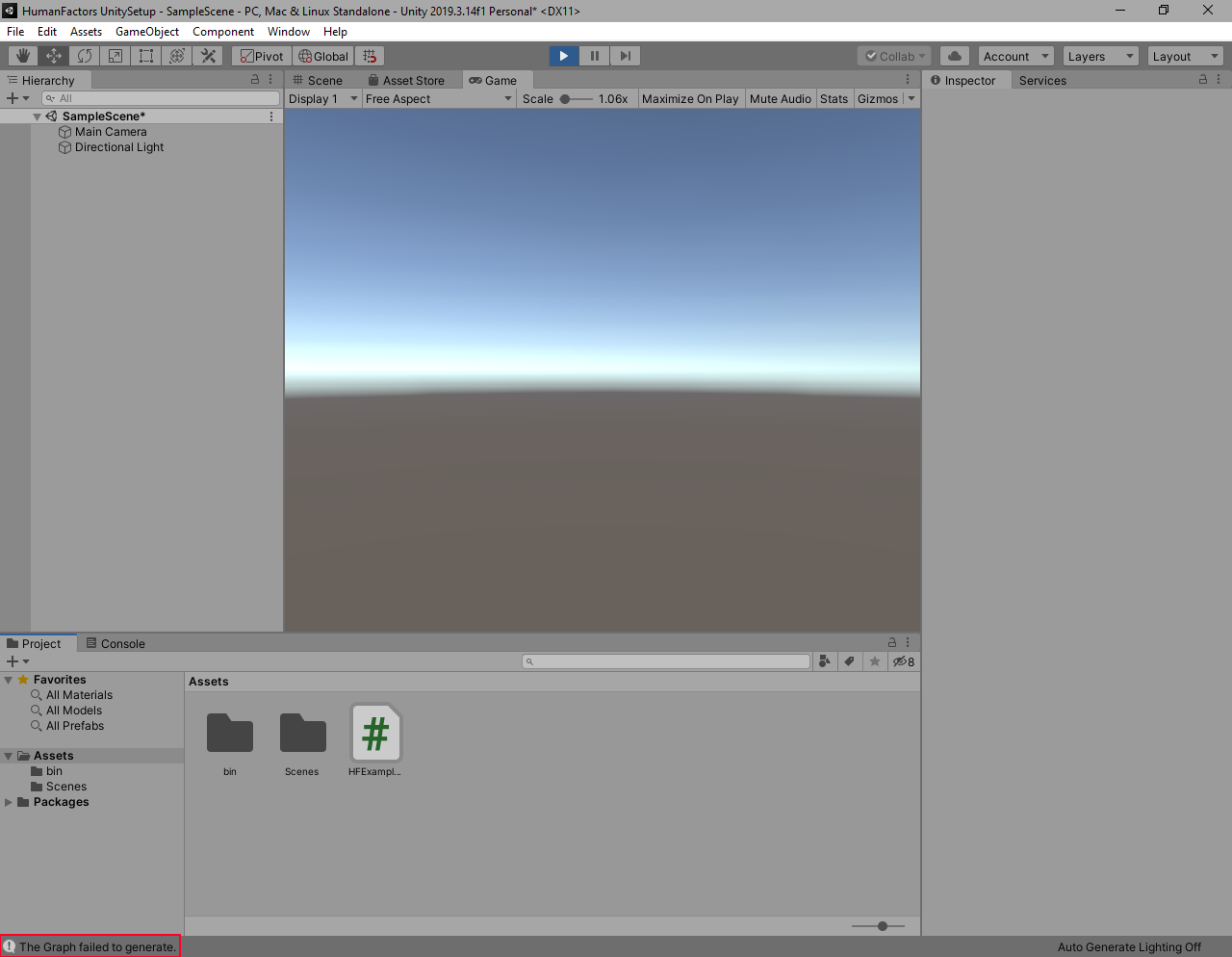Collapse Assets in Project tree
1232x957 pixels.
click(9, 756)
